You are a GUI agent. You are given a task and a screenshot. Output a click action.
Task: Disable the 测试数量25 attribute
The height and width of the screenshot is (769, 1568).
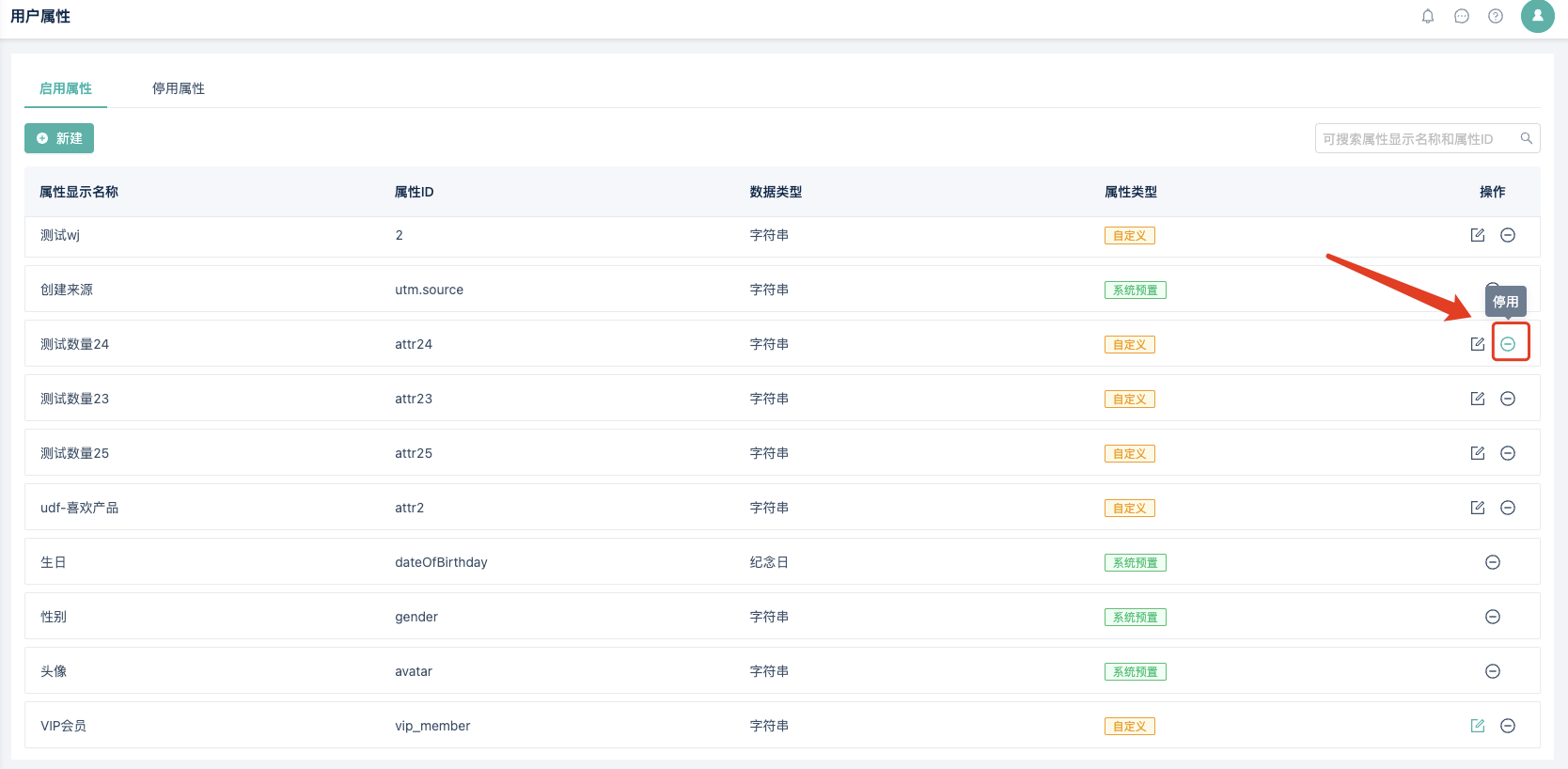point(1508,453)
